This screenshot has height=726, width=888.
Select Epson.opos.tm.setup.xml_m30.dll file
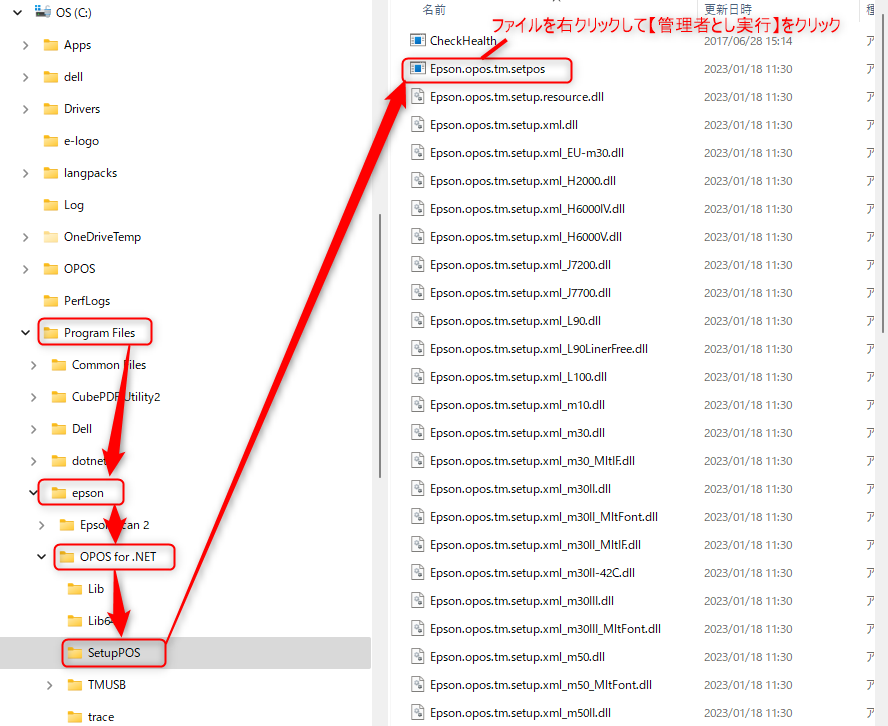[517, 433]
